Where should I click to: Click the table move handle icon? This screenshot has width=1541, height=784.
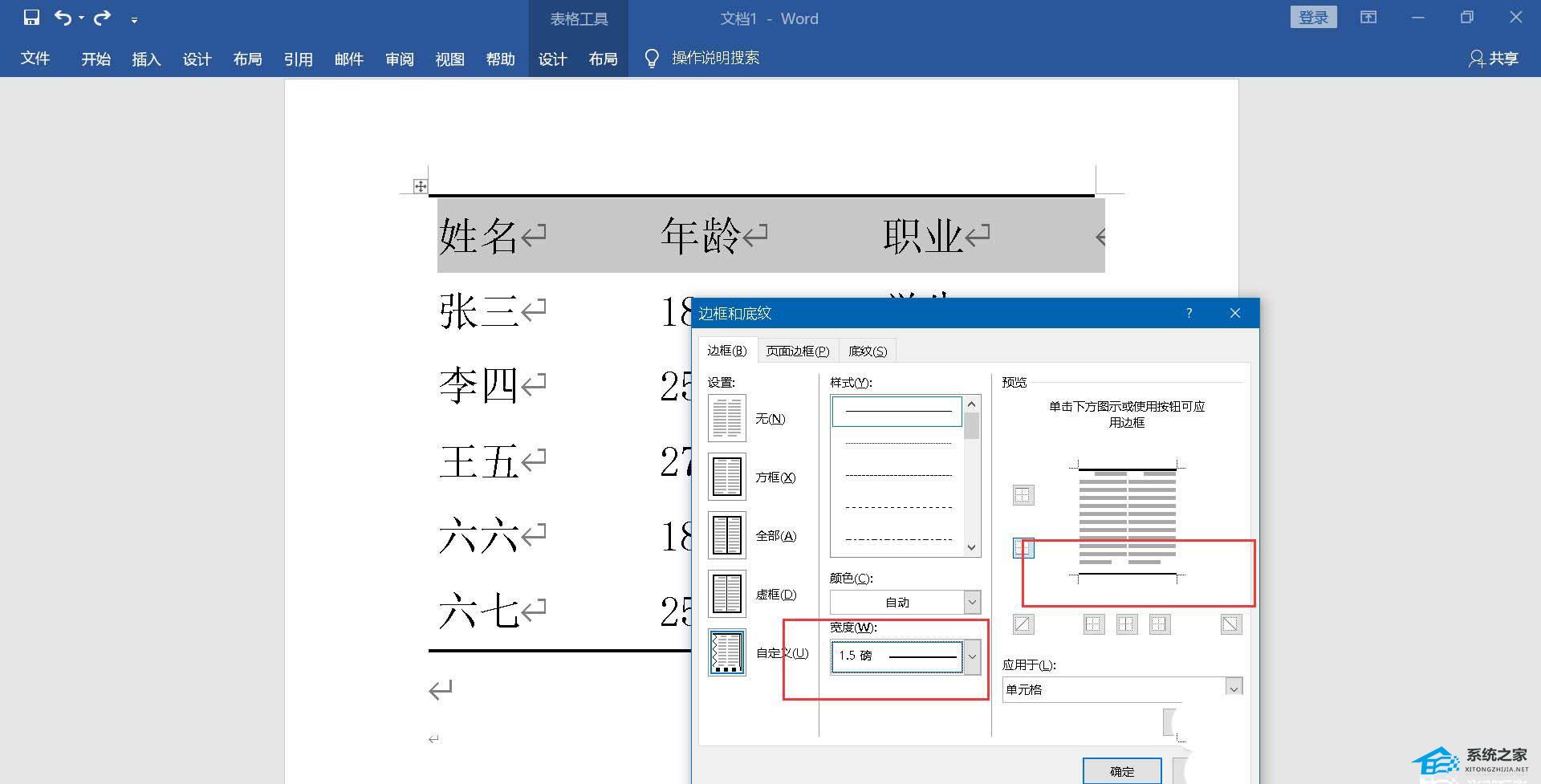point(420,186)
